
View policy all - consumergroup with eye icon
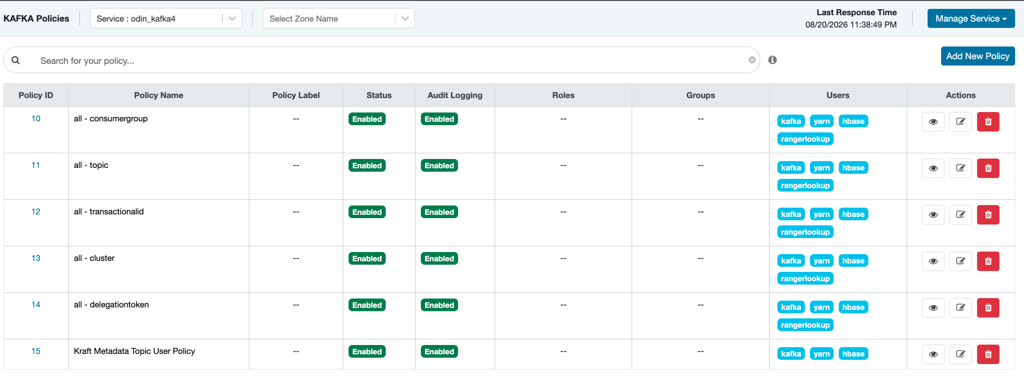click(933, 122)
